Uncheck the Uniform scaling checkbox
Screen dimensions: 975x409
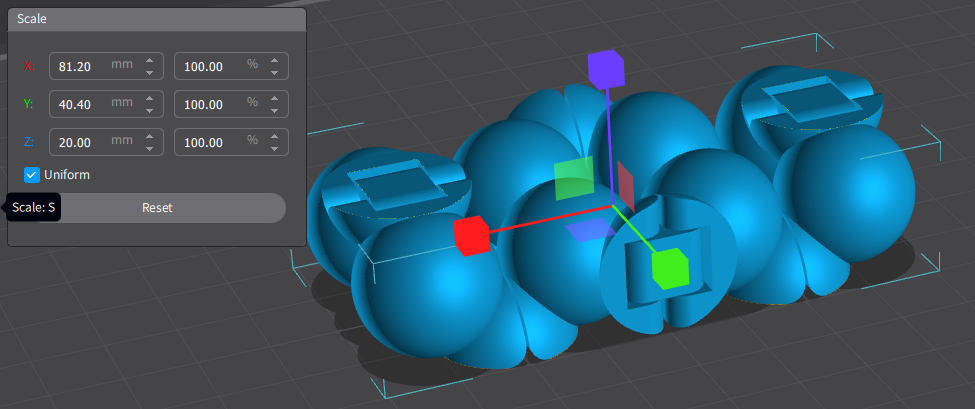32,175
